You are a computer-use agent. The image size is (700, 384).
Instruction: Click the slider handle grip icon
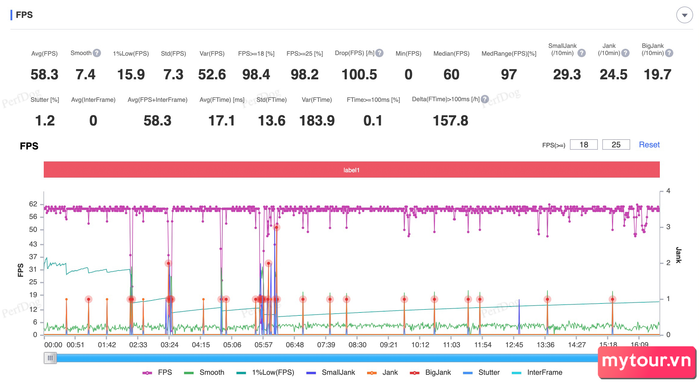click(50, 358)
